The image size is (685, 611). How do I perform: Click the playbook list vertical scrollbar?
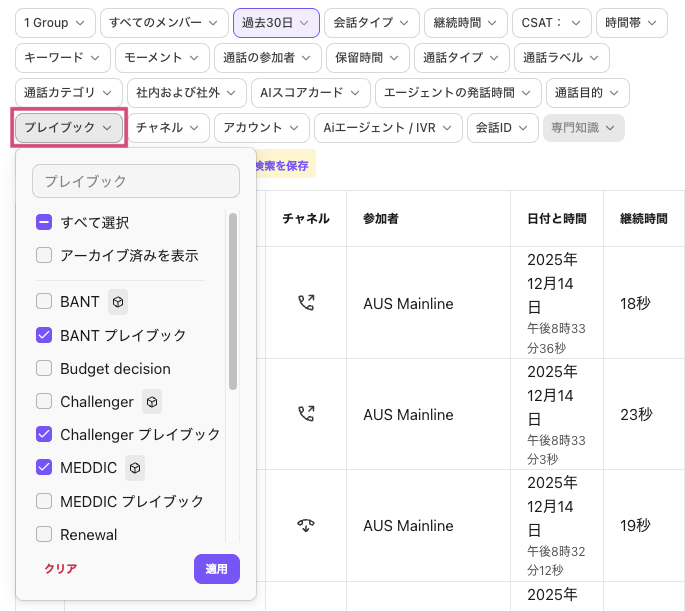tap(233, 300)
